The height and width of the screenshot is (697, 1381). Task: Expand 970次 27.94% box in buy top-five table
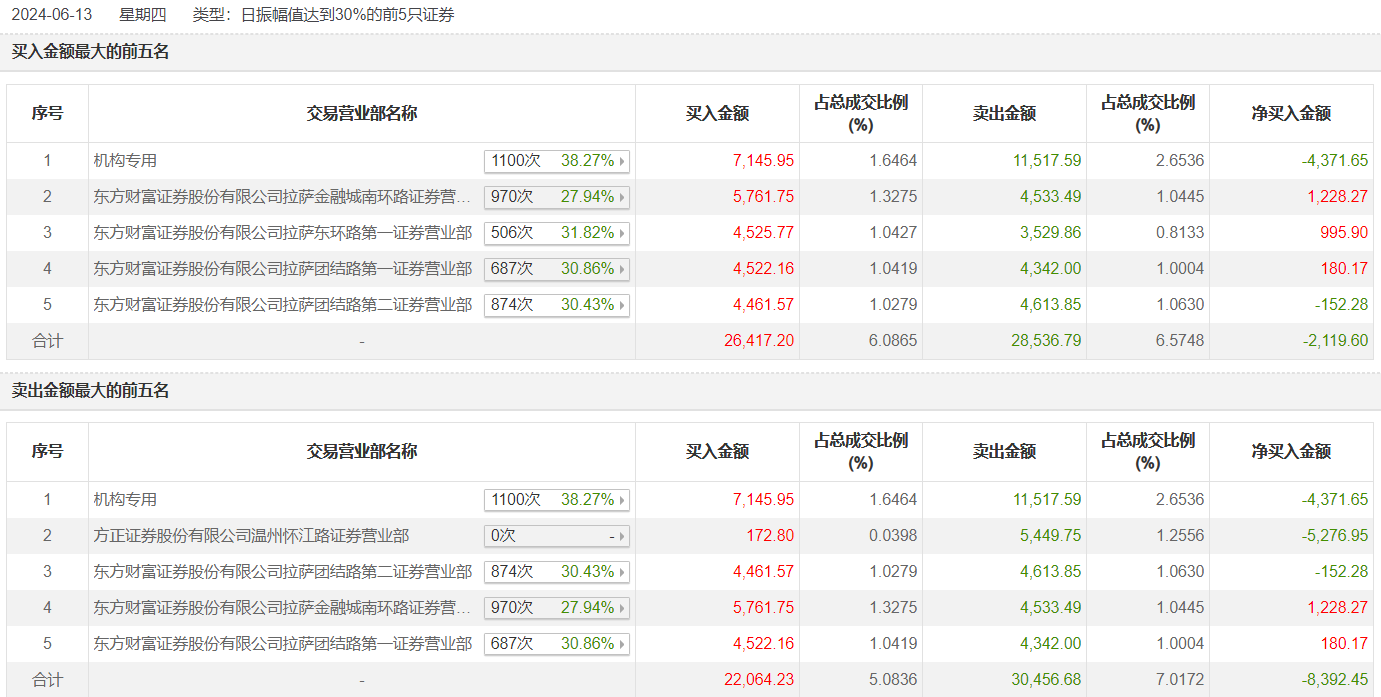point(557,197)
